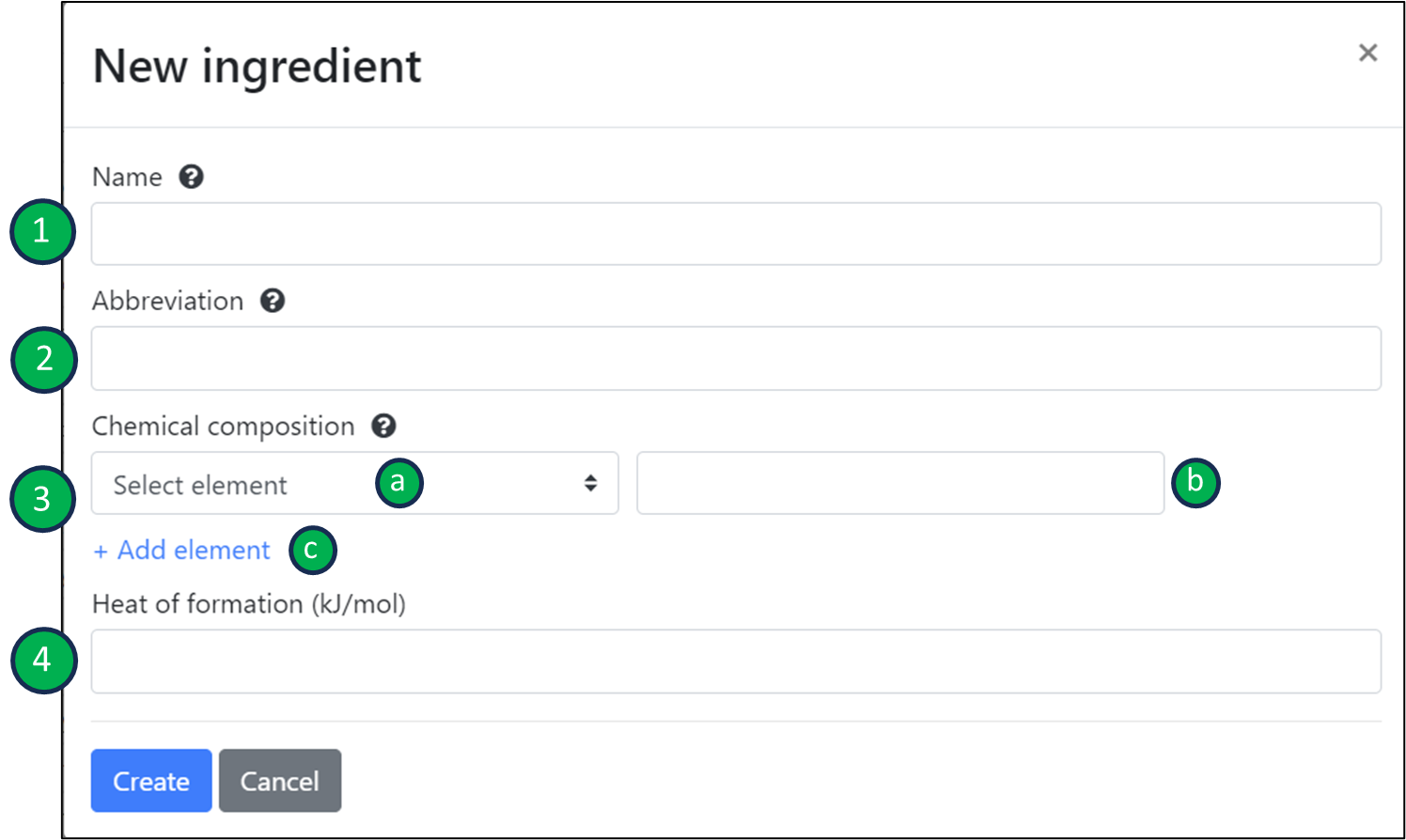Viewport: 1406px width, 840px height.
Task: Click the New ingredient dialog title
Action: pos(258,67)
